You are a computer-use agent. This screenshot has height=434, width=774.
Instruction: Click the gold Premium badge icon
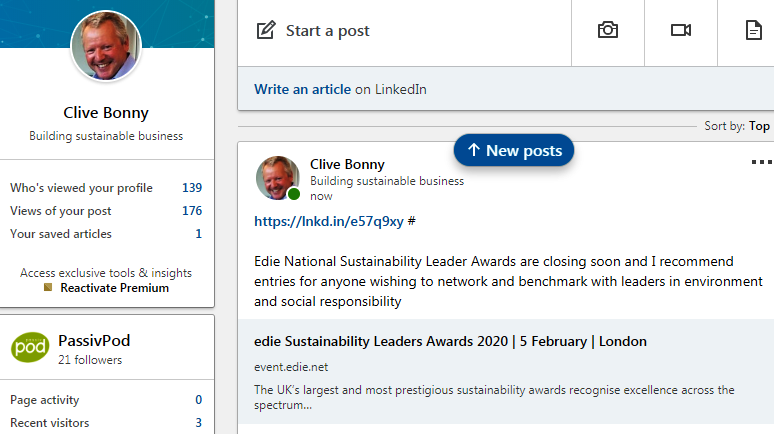[48, 287]
